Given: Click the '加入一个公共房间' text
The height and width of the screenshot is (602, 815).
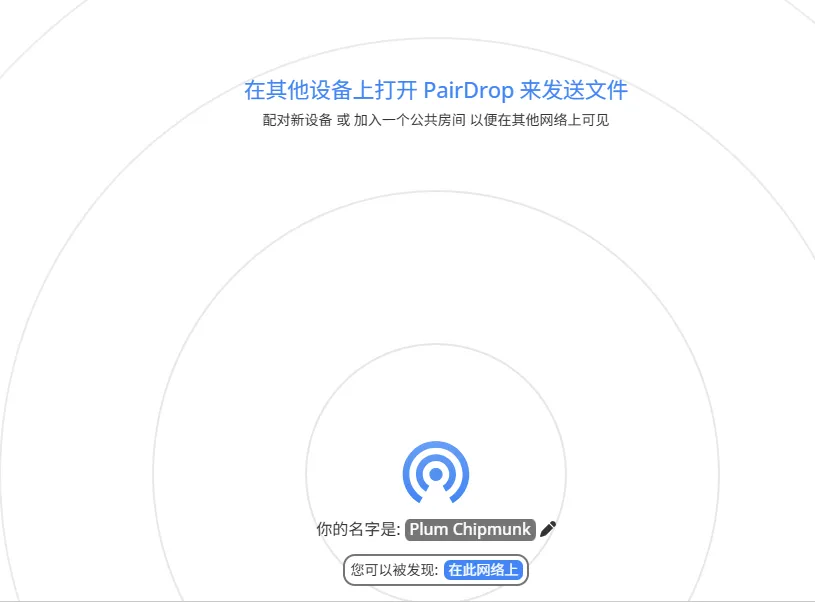Looking at the screenshot, I should point(410,120).
